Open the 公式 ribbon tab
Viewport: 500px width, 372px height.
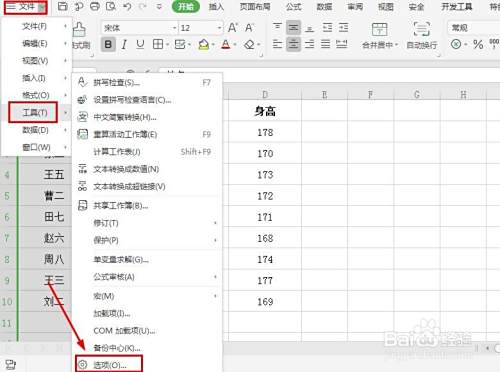(x=293, y=7)
